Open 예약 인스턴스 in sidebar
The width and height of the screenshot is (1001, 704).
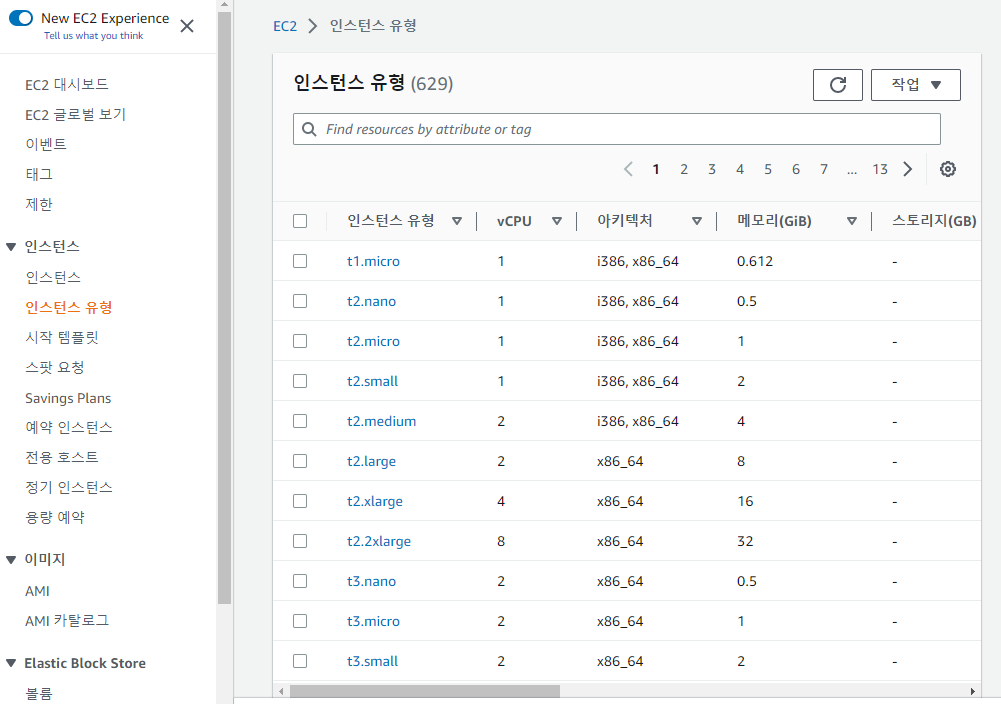pyautogui.click(x=69, y=428)
